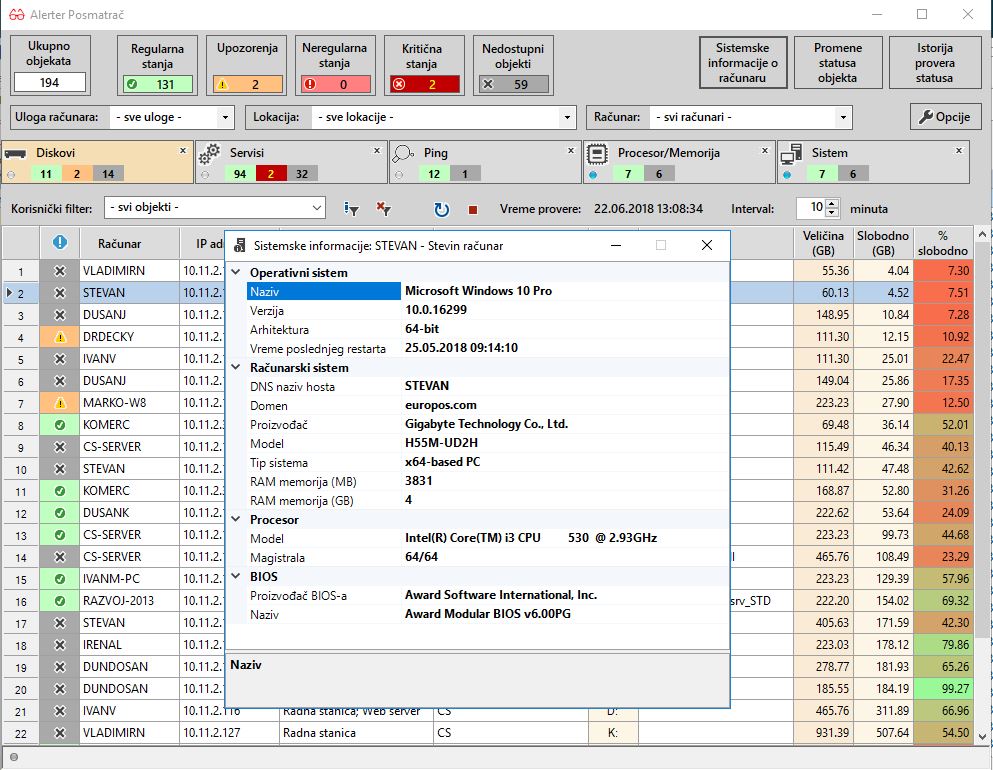Collapse the Operativni sistem section
This screenshot has height=770, width=993.
236,272
